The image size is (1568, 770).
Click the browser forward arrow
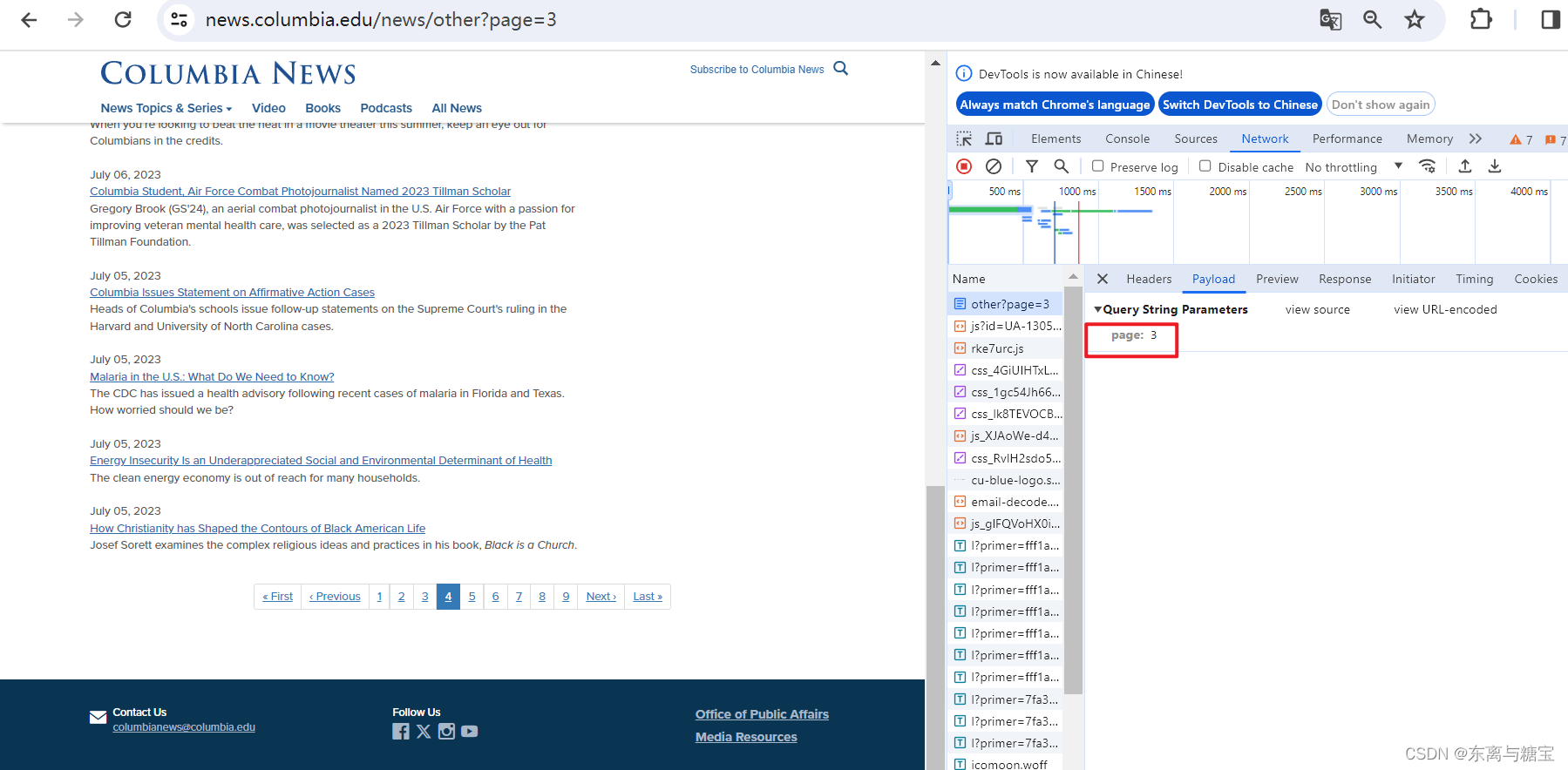tap(76, 19)
